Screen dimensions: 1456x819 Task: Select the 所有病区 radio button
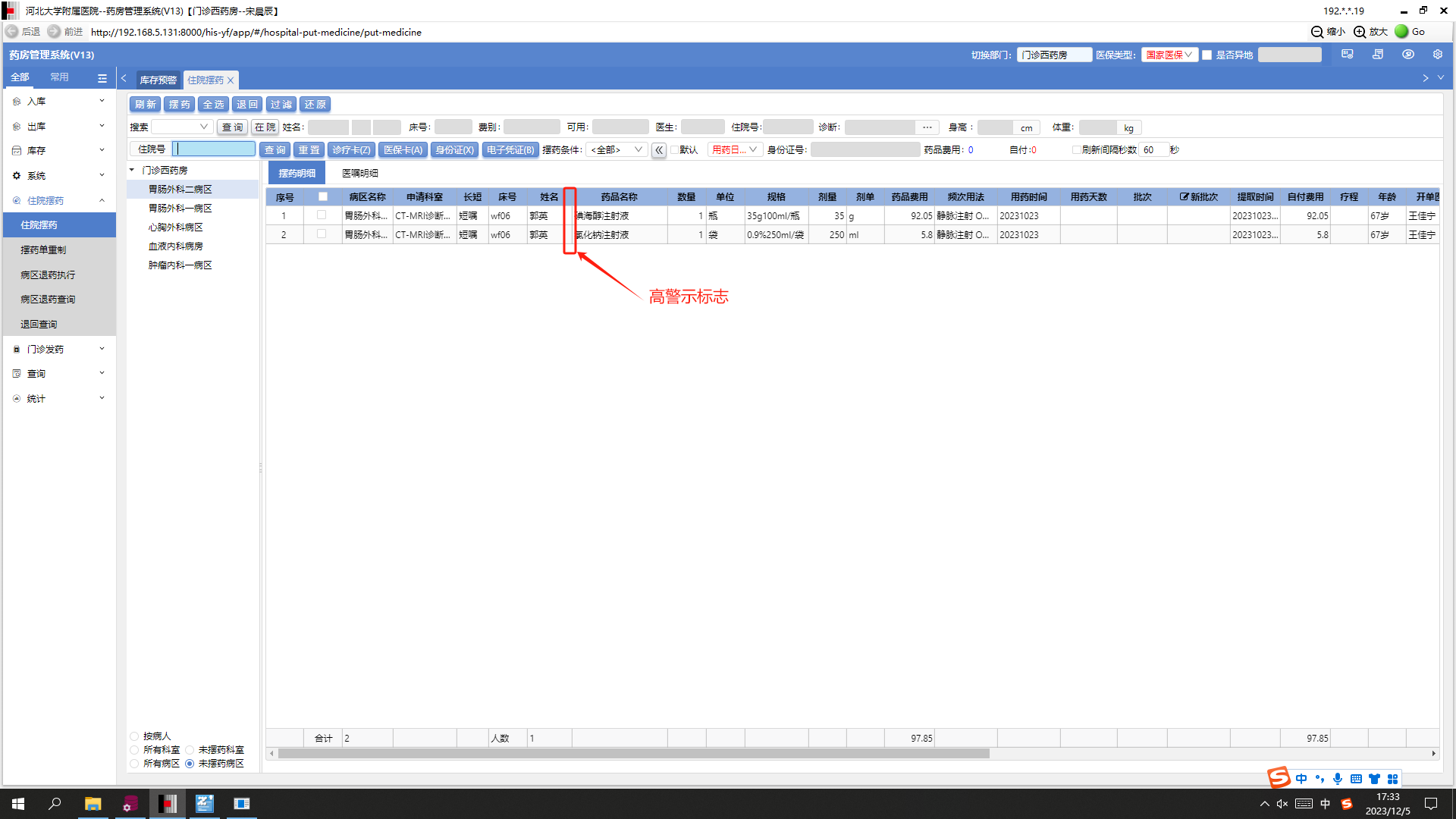click(x=134, y=764)
